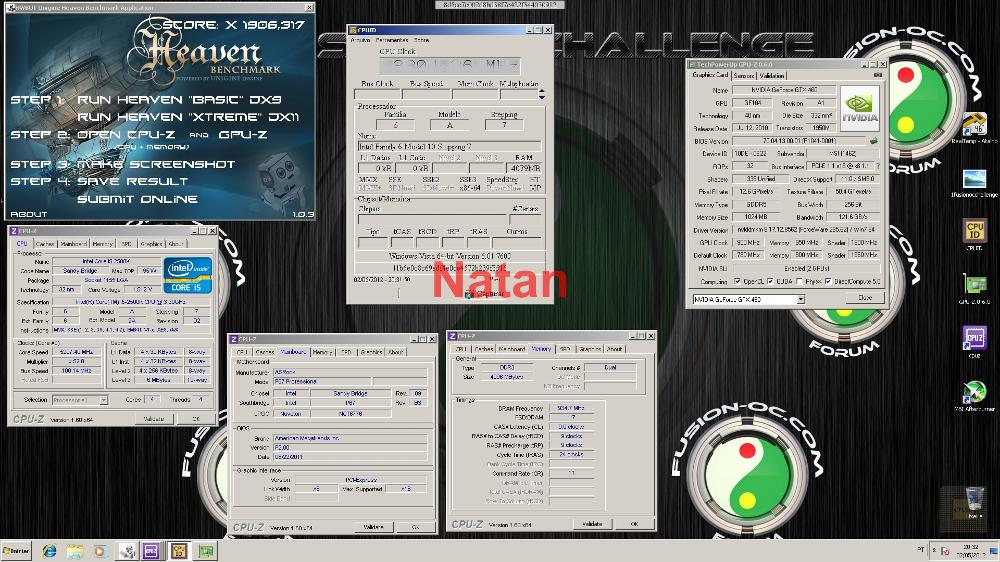
Task: Click the Core Speed value in CPU-Z
Action: pyautogui.click(x=76, y=351)
